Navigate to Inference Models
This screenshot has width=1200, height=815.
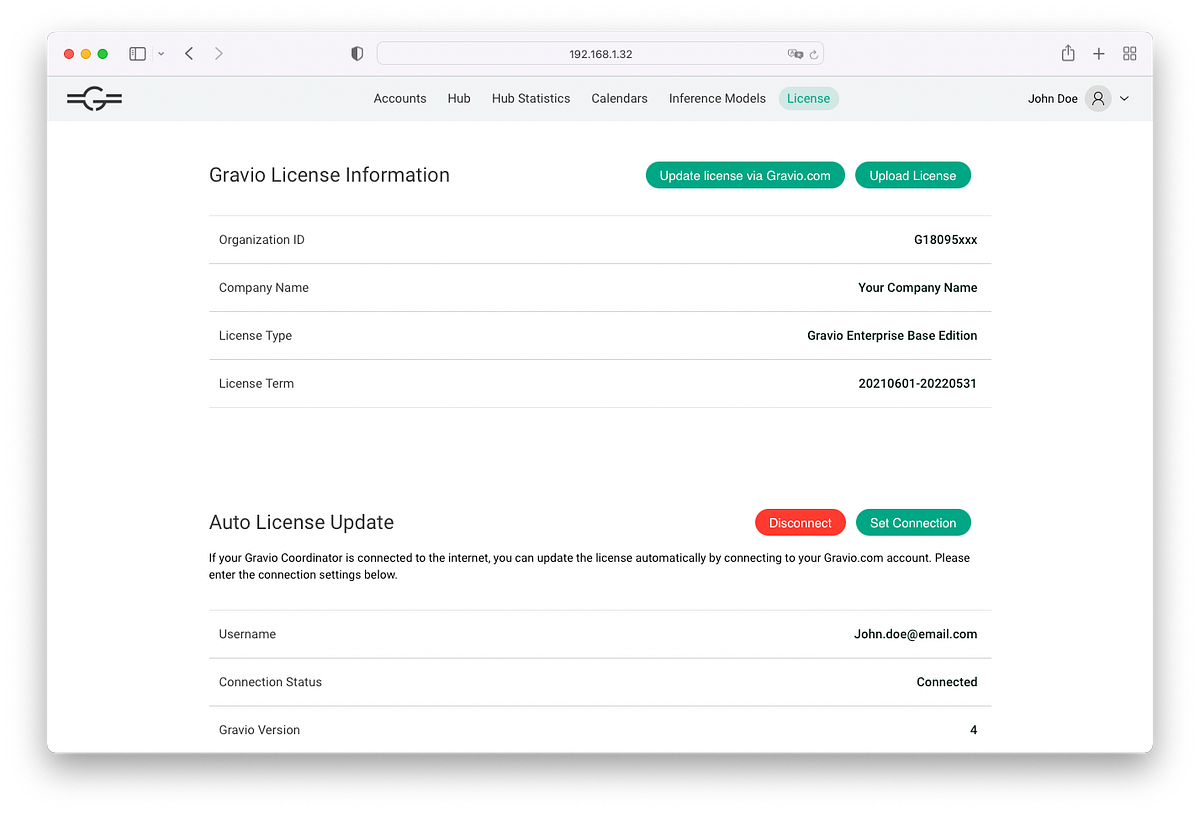(x=717, y=98)
